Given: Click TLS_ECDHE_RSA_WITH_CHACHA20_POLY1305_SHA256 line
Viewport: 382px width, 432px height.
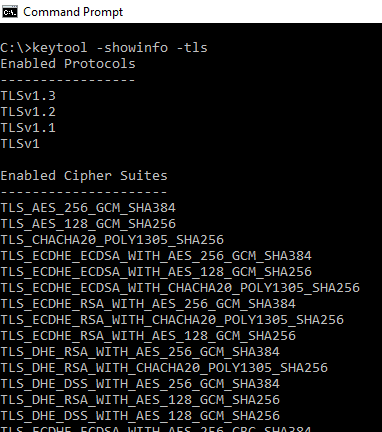Looking at the screenshot, I should coord(172,320).
